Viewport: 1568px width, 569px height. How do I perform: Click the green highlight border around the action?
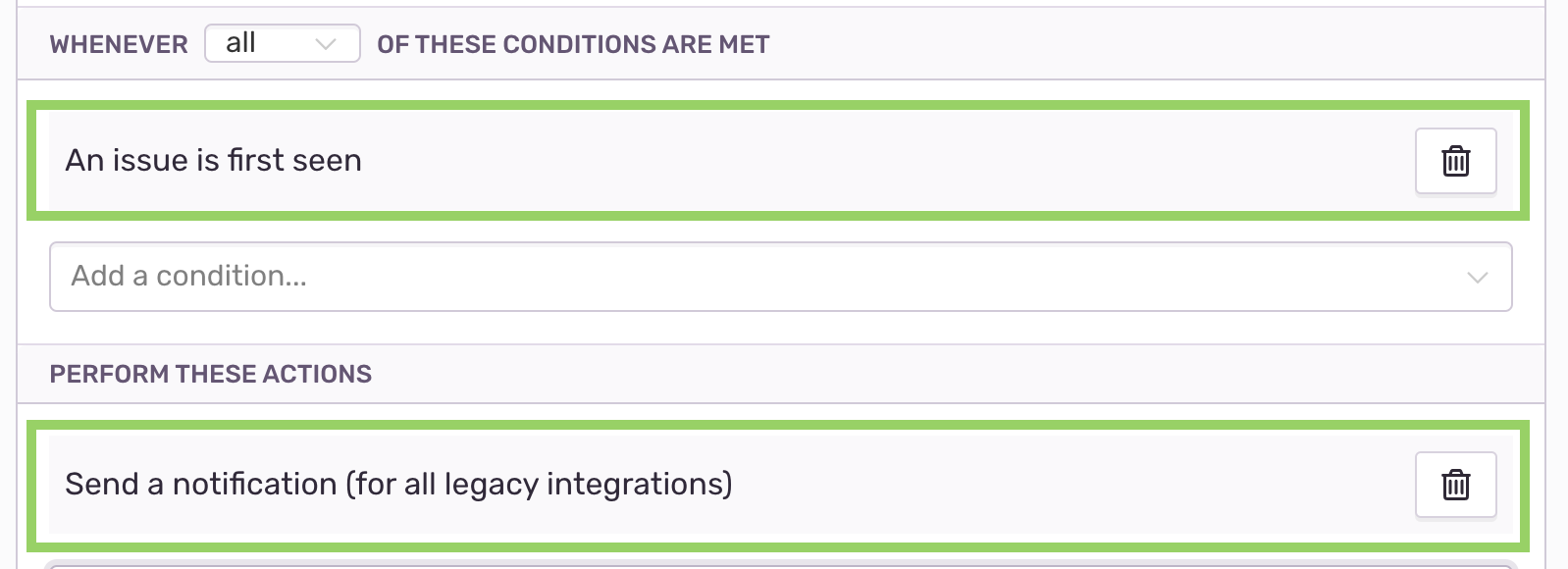tap(777, 425)
